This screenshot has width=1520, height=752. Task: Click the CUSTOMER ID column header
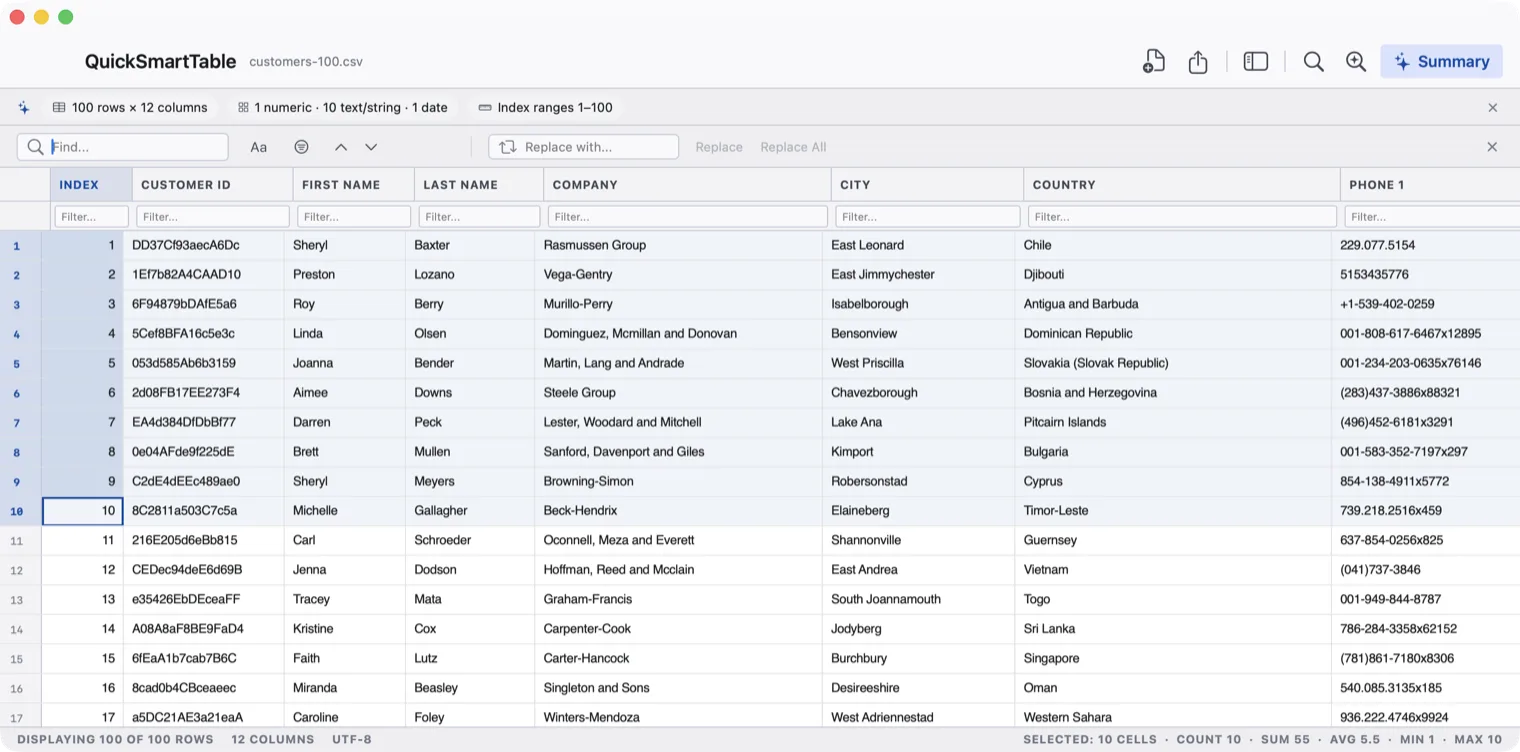pyautogui.click(x=212, y=185)
